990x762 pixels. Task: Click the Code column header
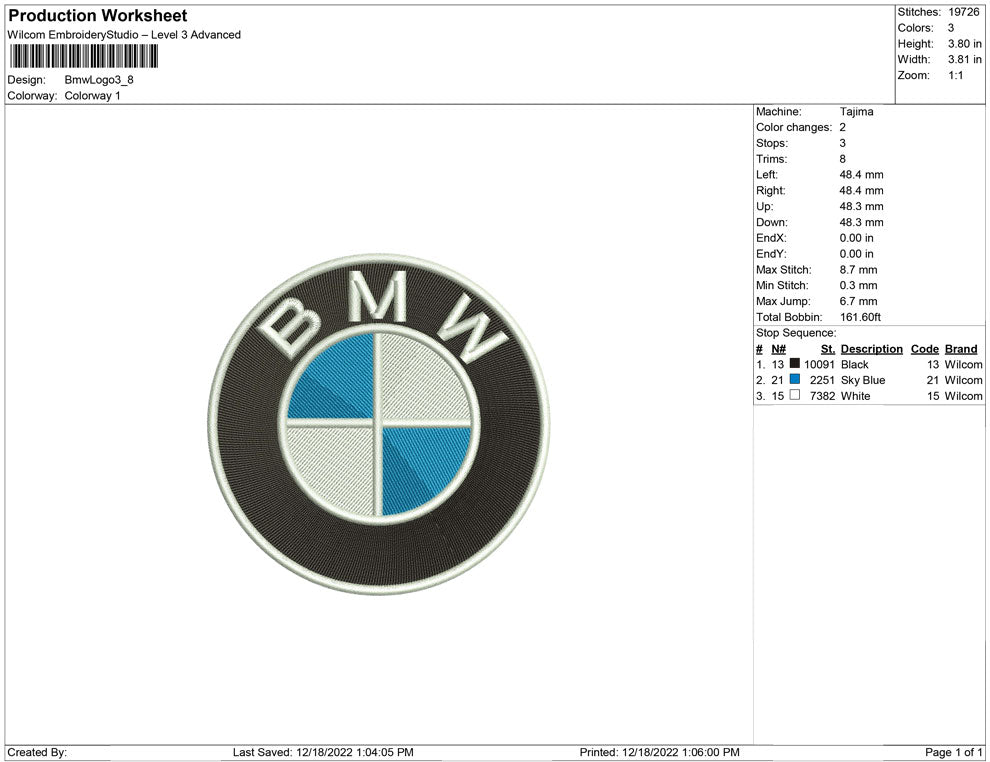[x=925, y=349]
